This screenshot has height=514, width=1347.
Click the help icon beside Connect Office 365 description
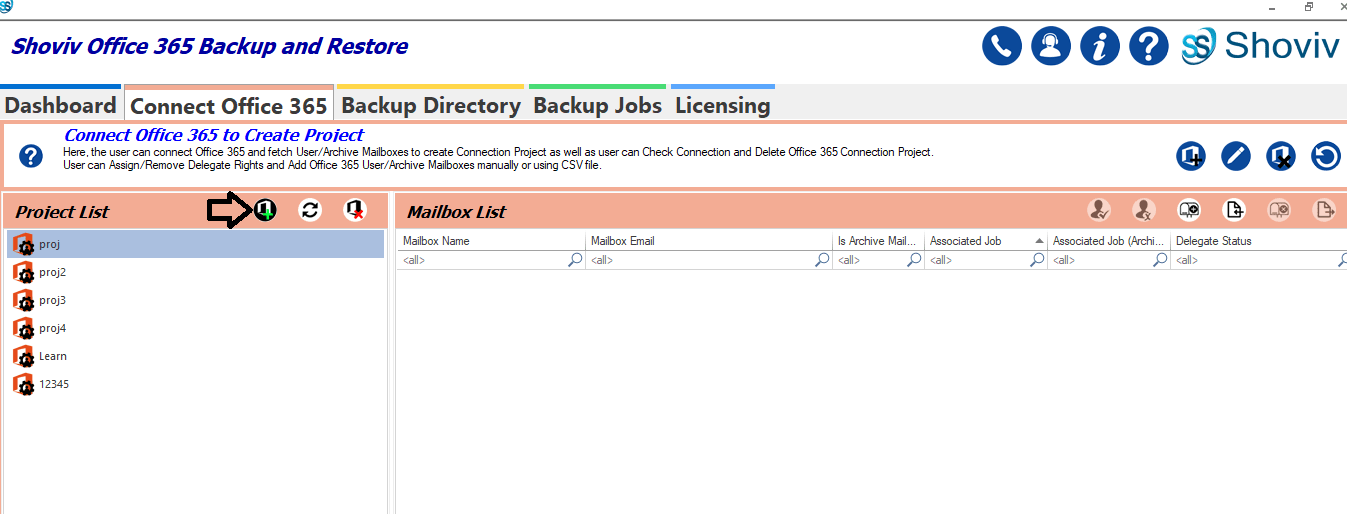[32, 156]
